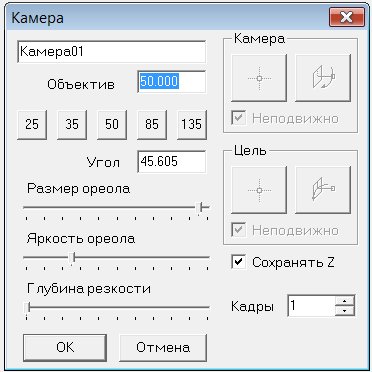Toggle the Неподвижно checkbox under the Камера group
This screenshot has height=372, width=372.
point(239,118)
